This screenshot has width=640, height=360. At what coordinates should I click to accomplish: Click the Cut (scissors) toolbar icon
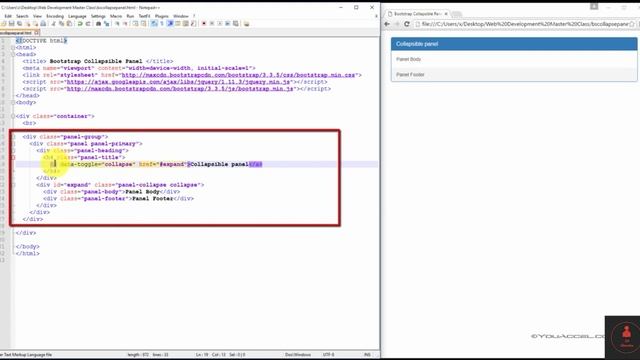[54, 24]
